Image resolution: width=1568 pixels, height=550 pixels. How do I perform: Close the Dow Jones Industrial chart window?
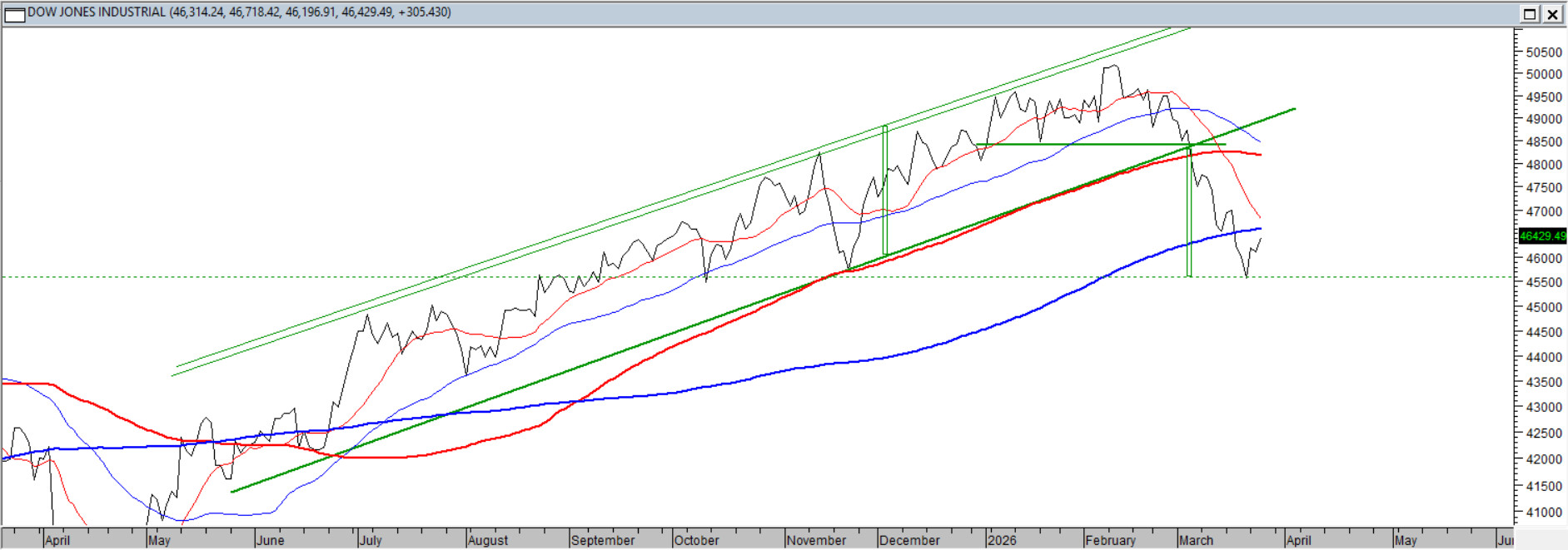1553,14
